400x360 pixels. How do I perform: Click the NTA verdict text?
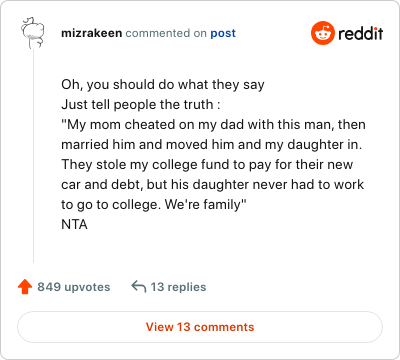[x=74, y=225]
